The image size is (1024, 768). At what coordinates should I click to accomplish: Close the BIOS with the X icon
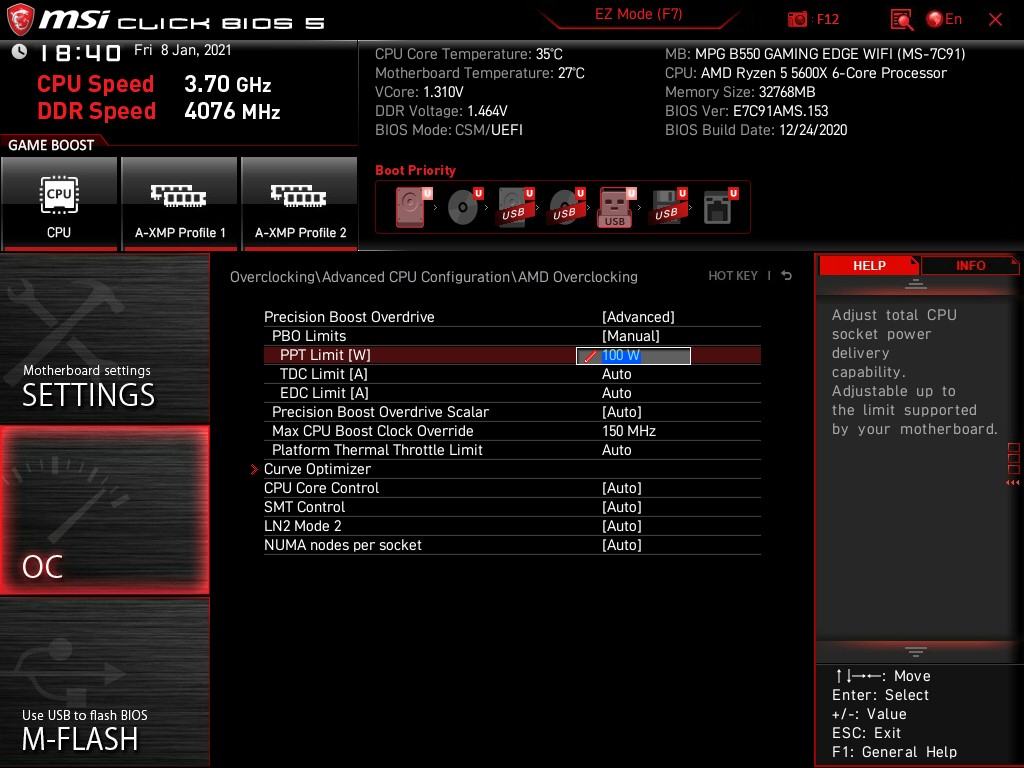[995, 20]
